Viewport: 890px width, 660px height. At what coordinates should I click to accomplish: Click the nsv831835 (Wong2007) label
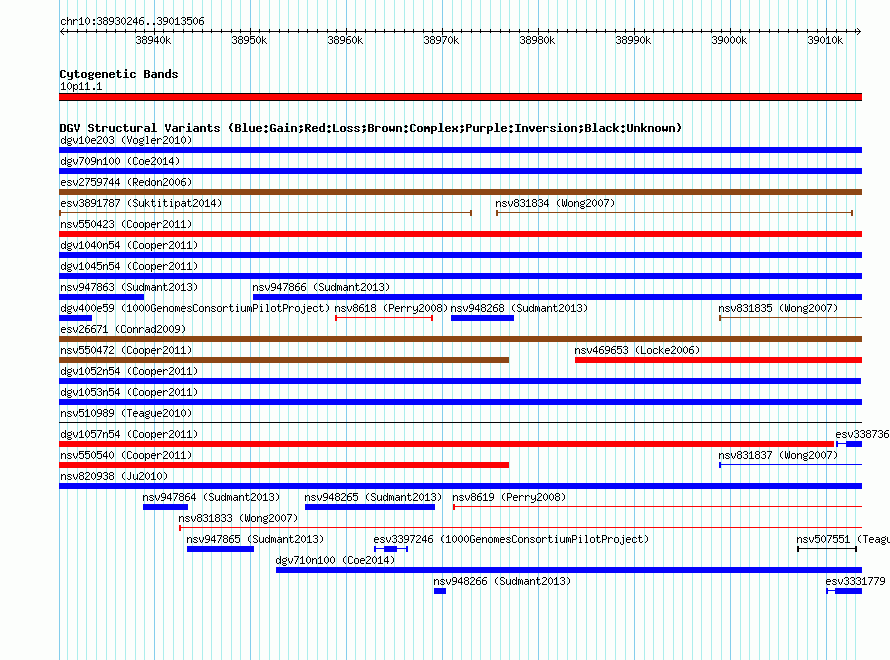778,308
